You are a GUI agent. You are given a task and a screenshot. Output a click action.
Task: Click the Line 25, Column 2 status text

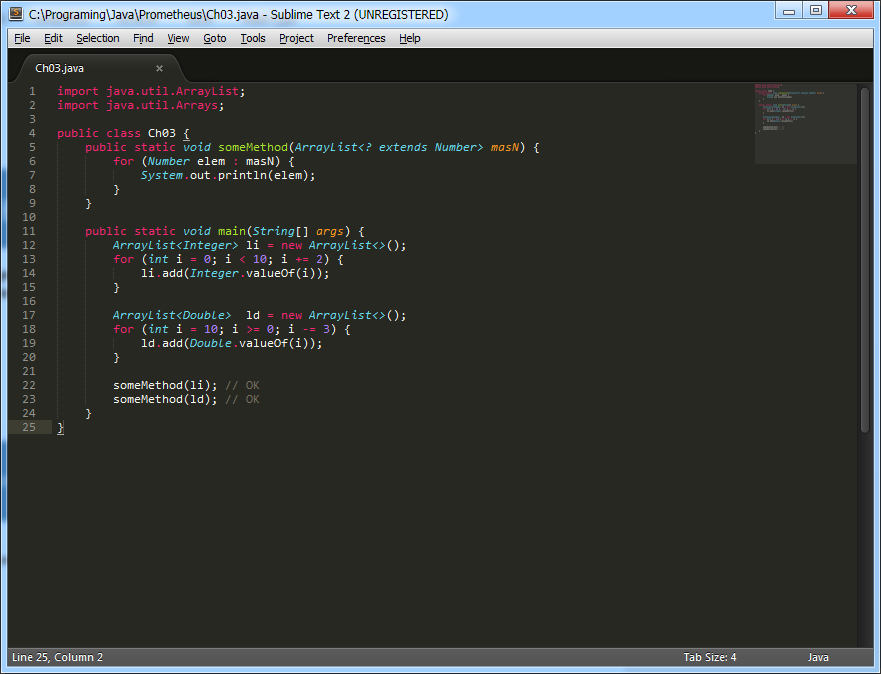(57, 657)
